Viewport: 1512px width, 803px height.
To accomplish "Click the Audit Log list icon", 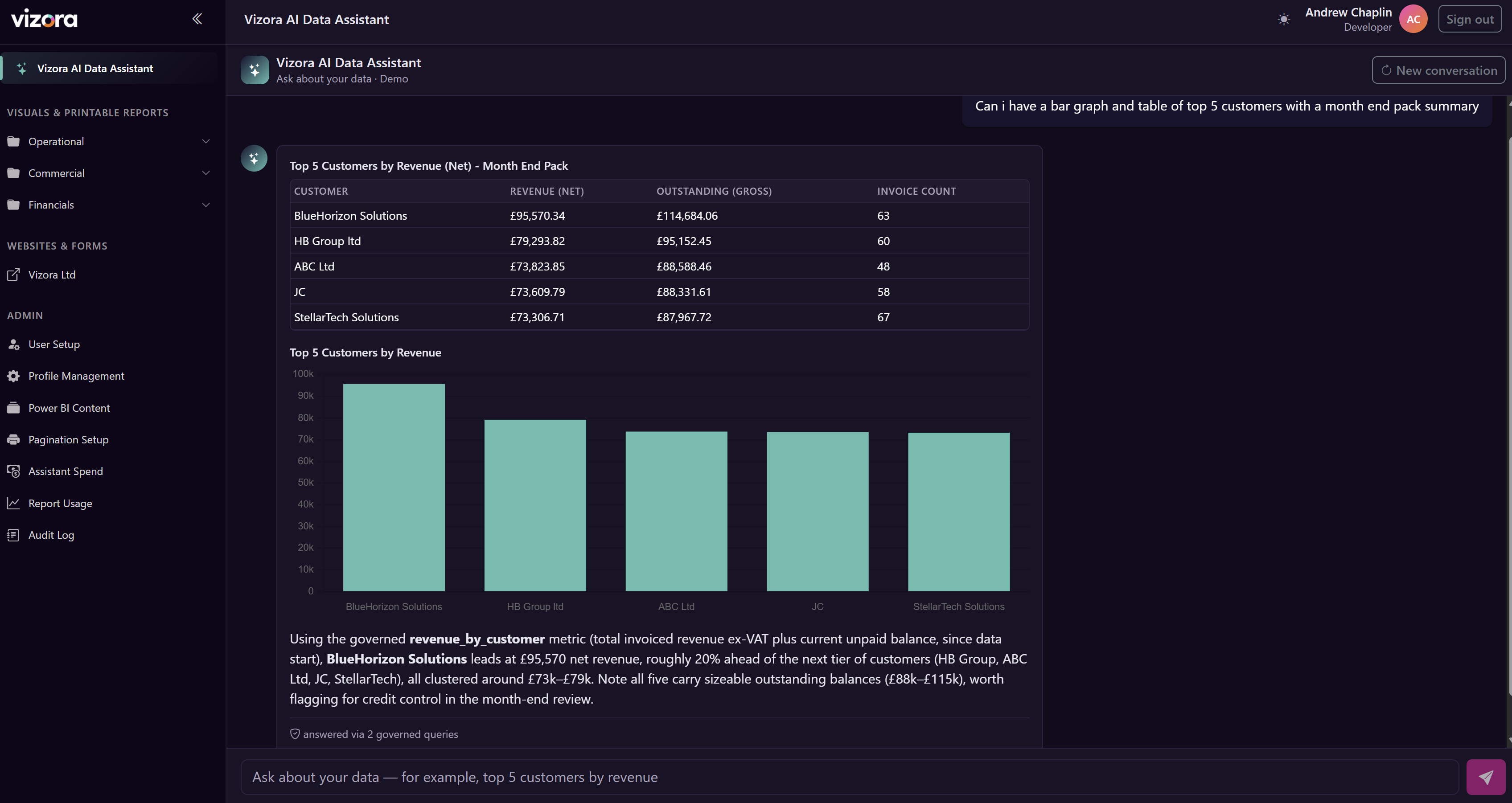I will 13,535.
